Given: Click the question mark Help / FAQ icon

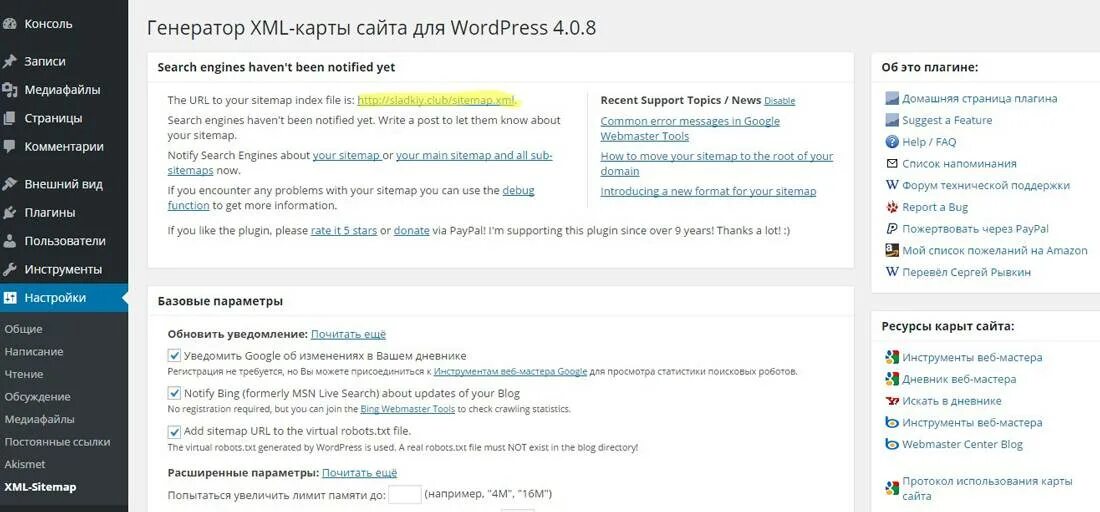Looking at the screenshot, I should (x=892, y=142).
